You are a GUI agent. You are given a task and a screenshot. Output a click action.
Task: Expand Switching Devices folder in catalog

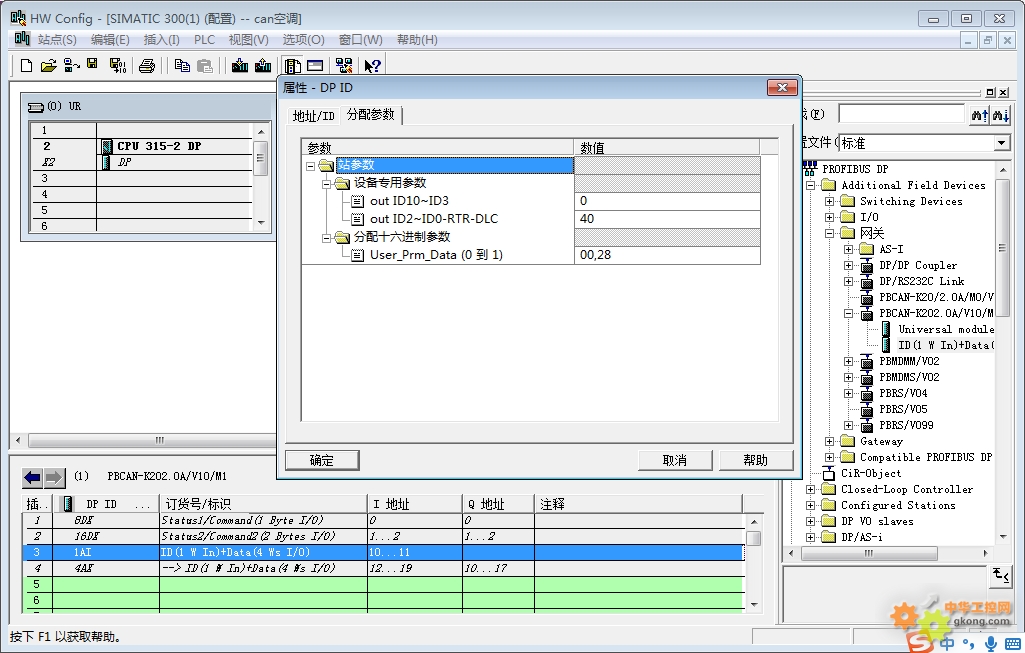(830, 201)
